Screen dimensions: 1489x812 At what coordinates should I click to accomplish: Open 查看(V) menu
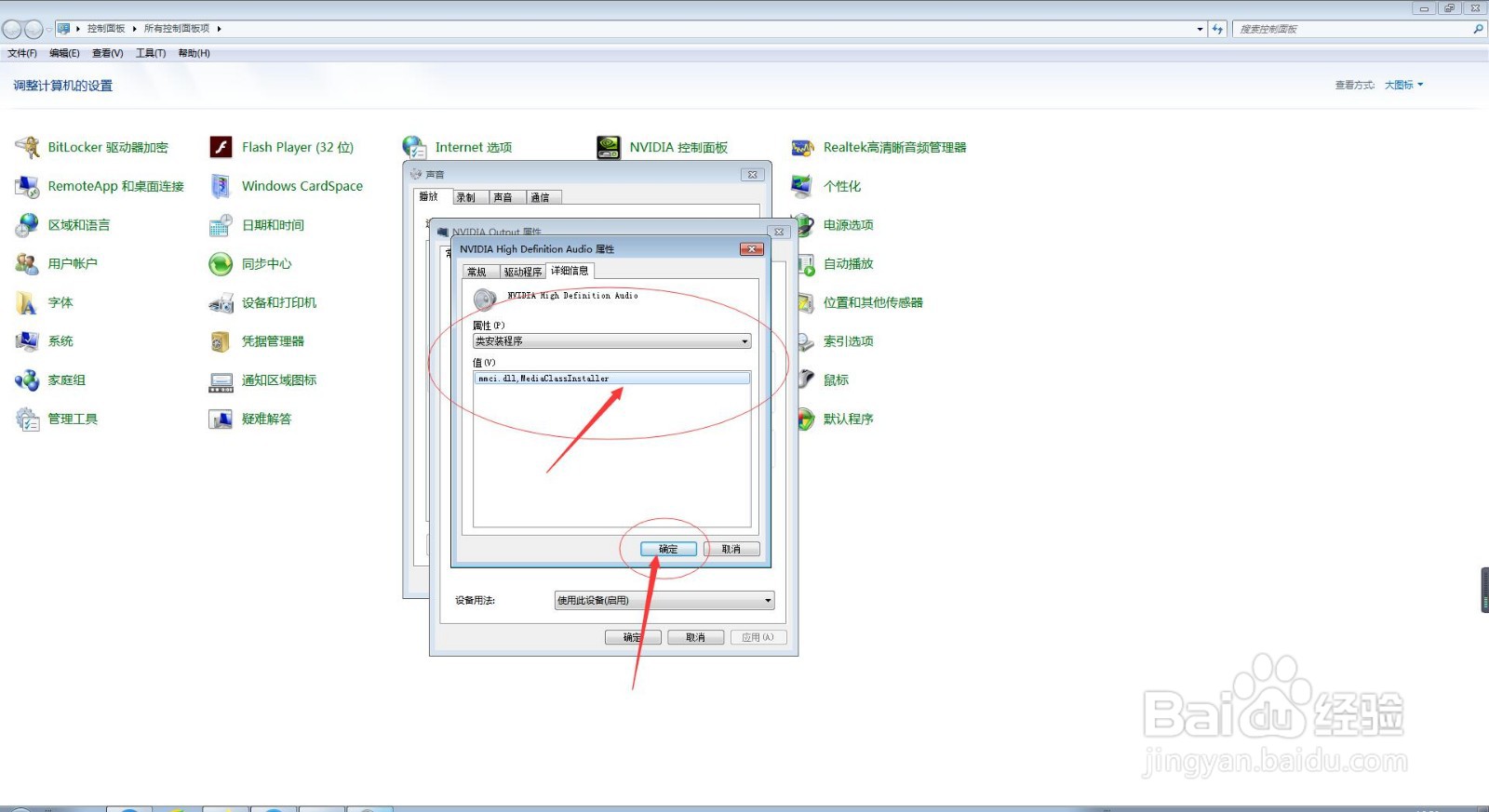pos(108,53)
